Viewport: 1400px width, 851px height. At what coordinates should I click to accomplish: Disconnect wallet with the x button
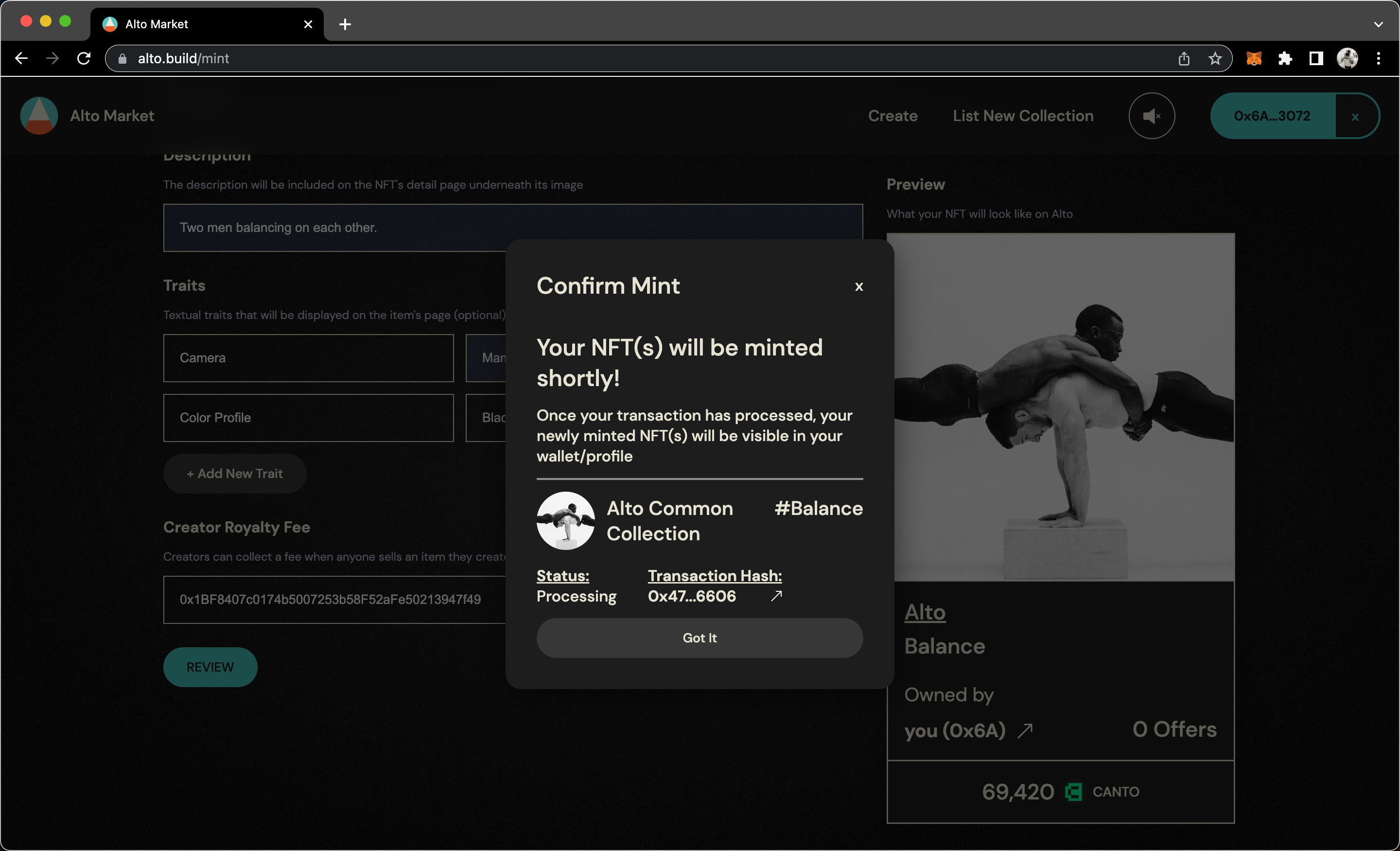(x=1355, y=117)
